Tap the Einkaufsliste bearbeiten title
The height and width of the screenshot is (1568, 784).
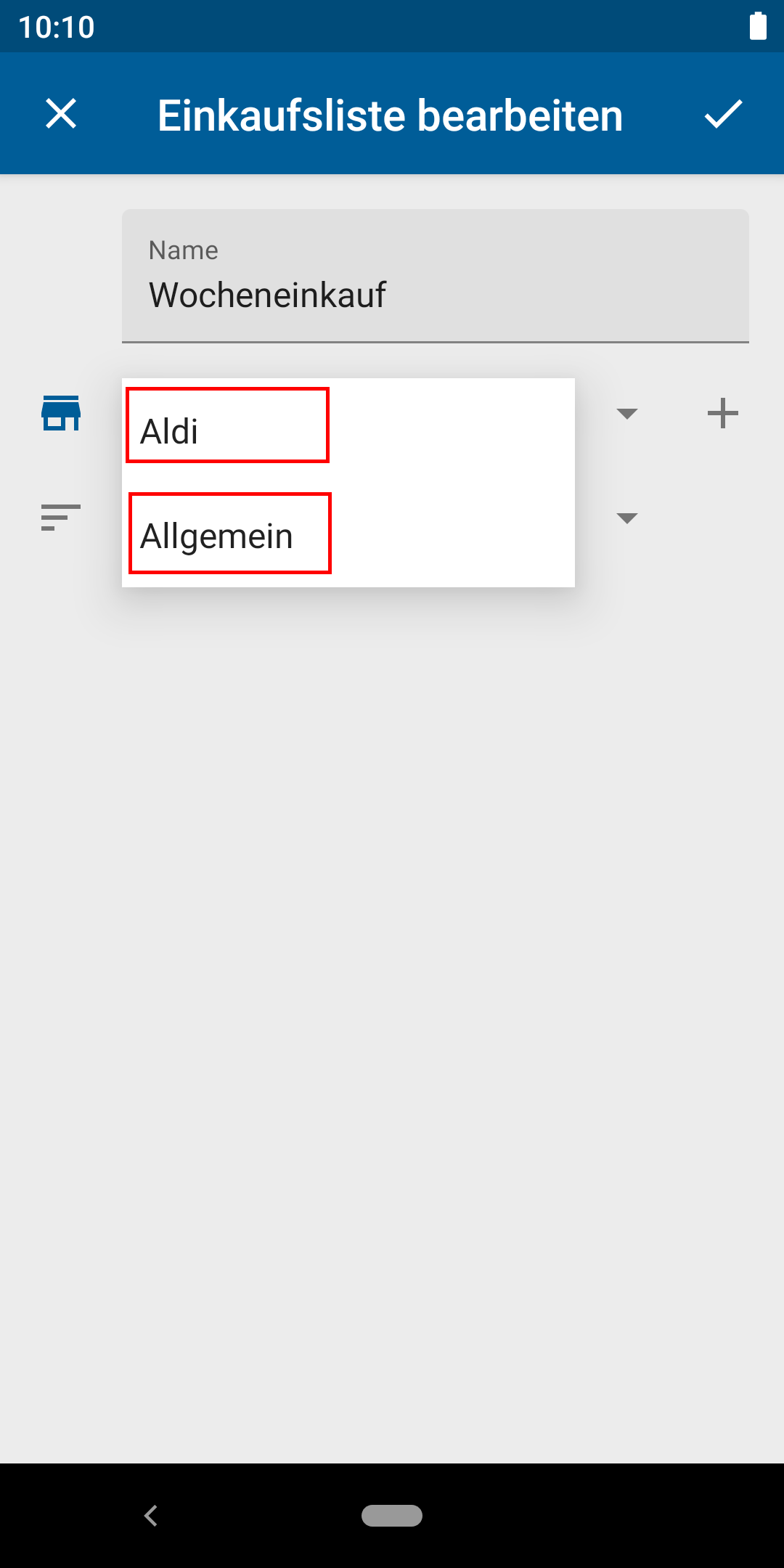[391, 115]
